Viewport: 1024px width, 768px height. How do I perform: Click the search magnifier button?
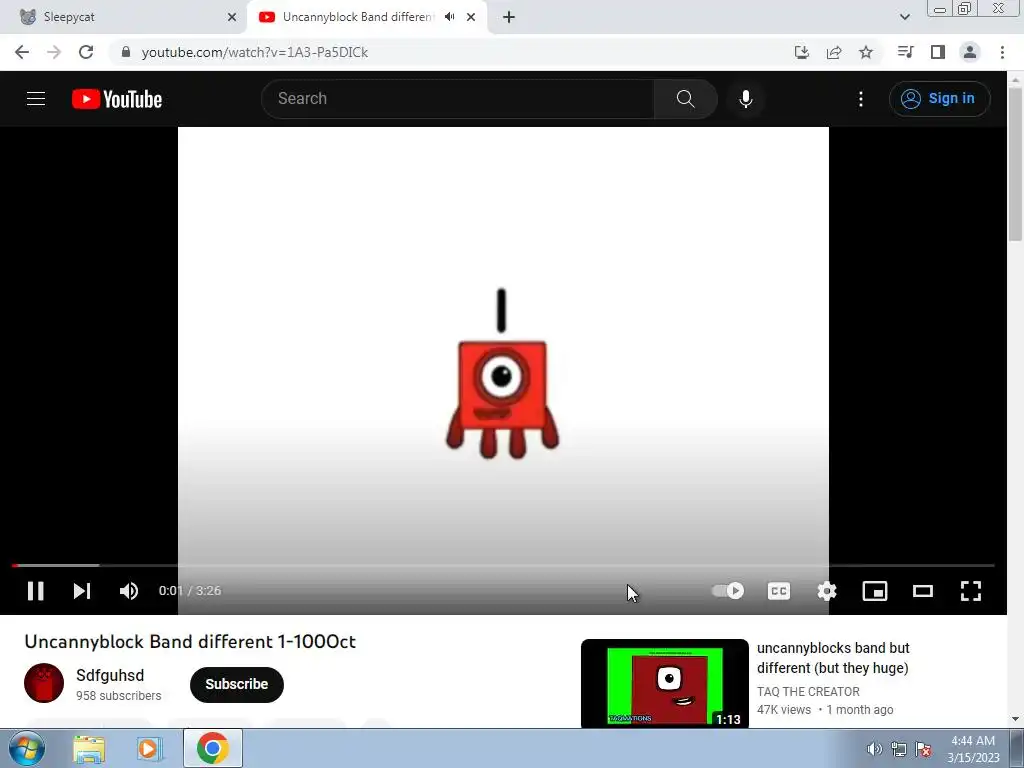(x=686, y=99)
